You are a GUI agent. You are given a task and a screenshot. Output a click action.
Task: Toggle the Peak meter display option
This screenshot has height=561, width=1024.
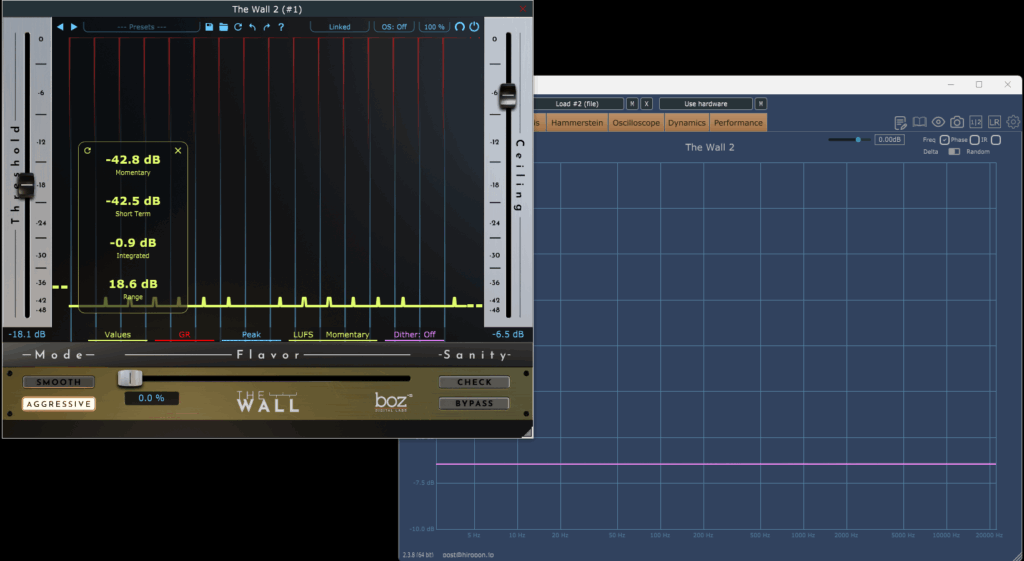[x=251, y=334]
